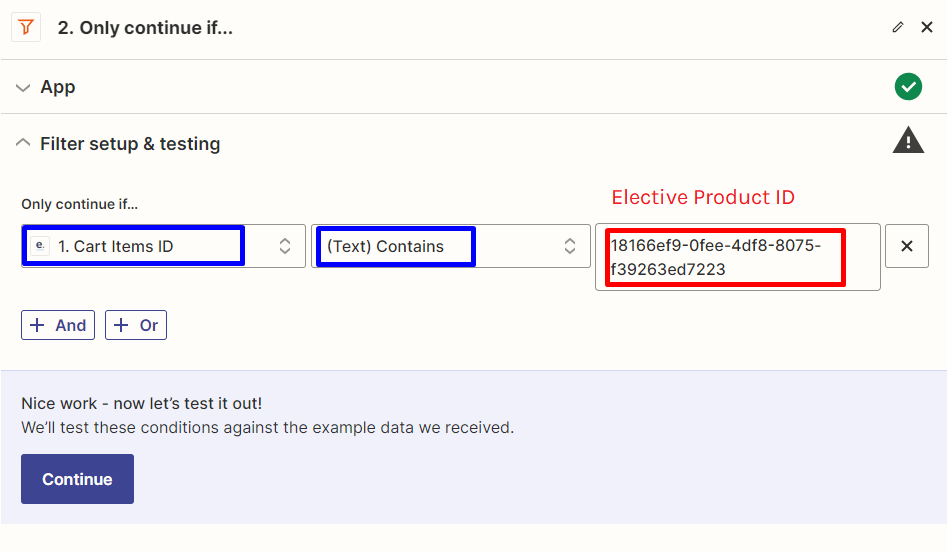Click the plus icon on And button
Screen dimensions: 947x552
pyautogui.click(x=38, y=325)
